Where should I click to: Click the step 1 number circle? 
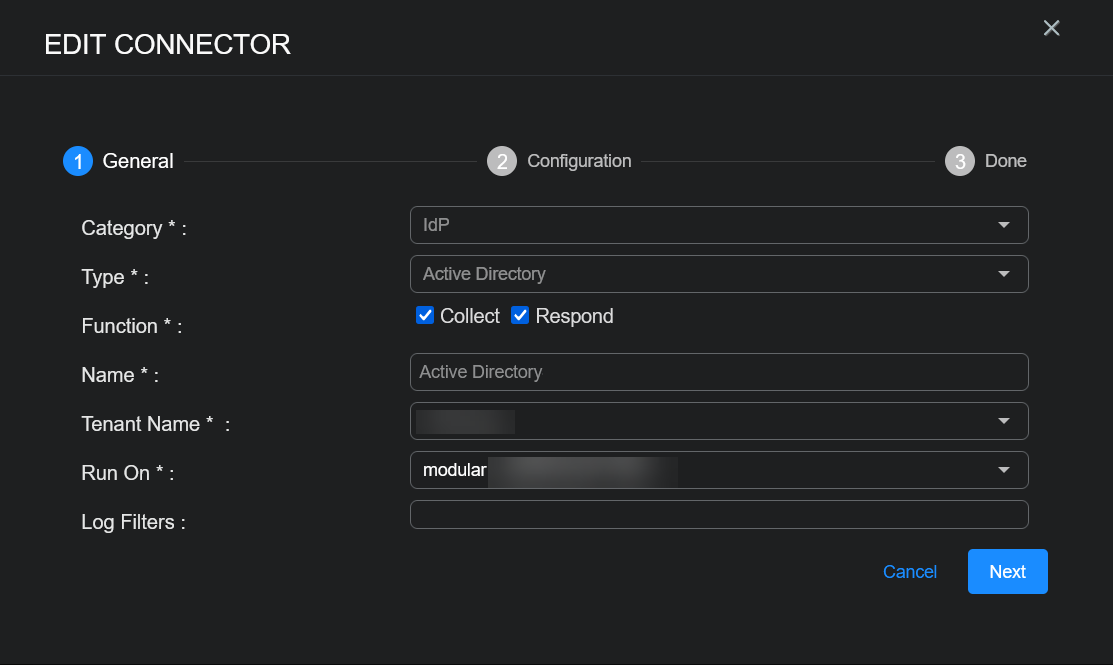pyautogui.click(x=78, y=161)
